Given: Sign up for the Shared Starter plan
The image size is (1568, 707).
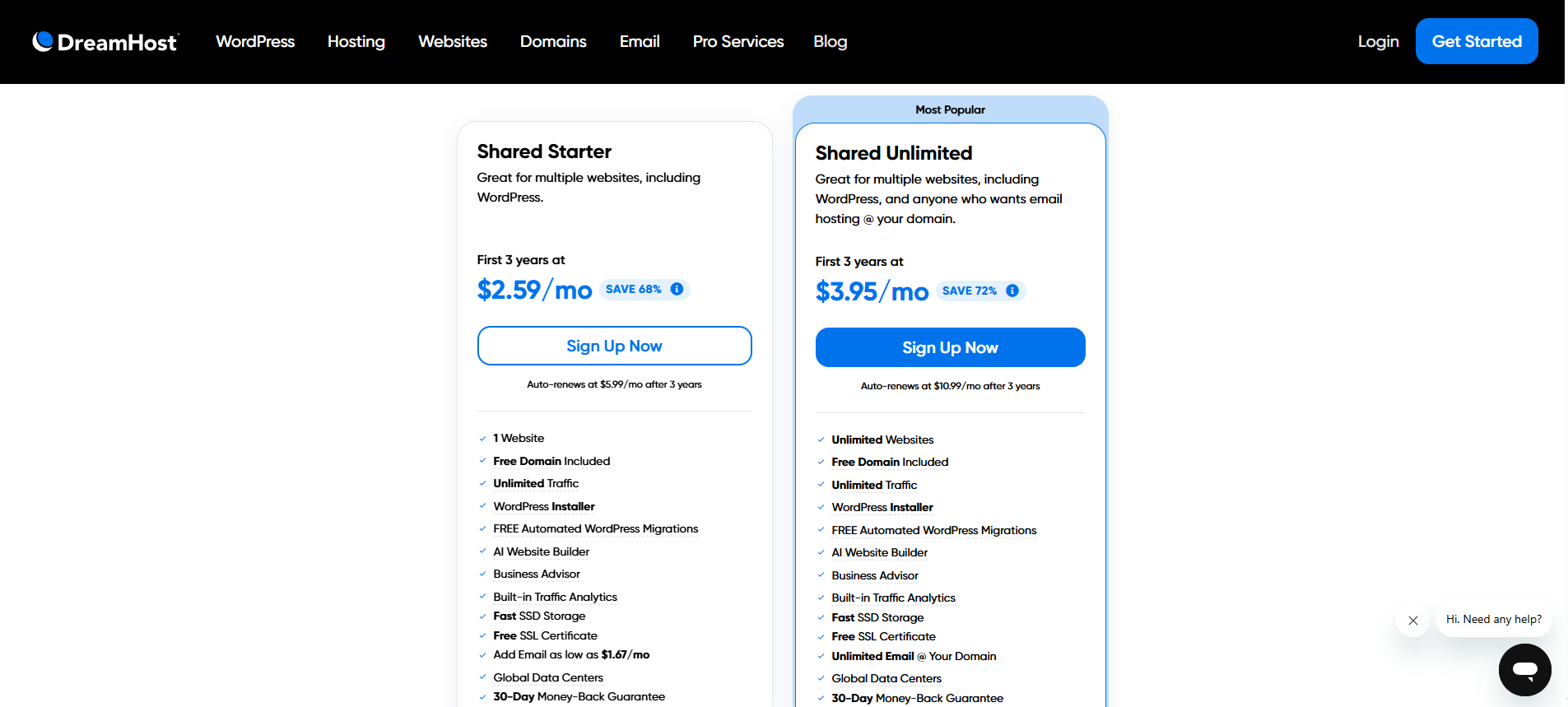Looking at the screenshot, I should [x=614, y=346].
